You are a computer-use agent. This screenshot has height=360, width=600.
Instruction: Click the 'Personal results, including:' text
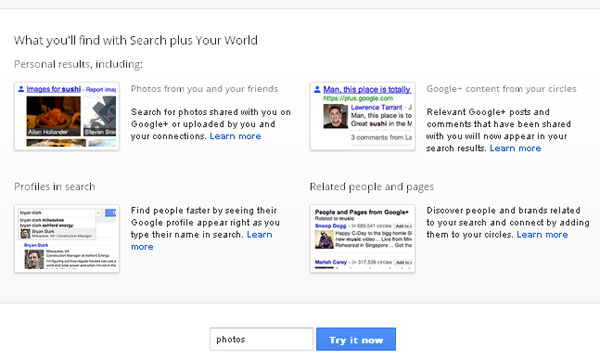[78, 64]
